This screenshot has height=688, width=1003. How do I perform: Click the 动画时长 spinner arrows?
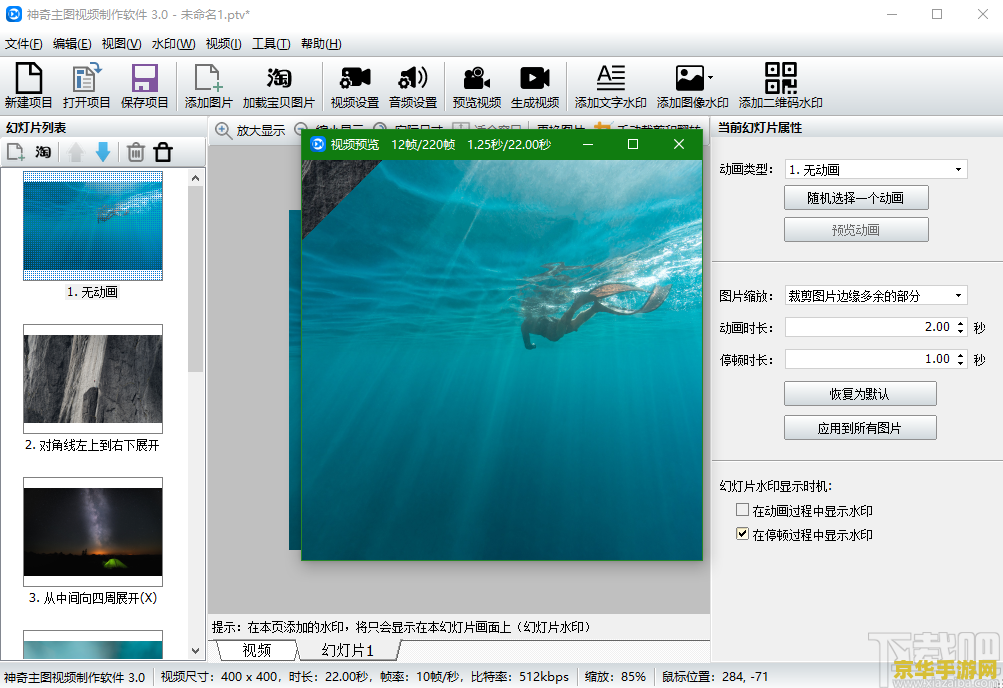click(960, 327)
